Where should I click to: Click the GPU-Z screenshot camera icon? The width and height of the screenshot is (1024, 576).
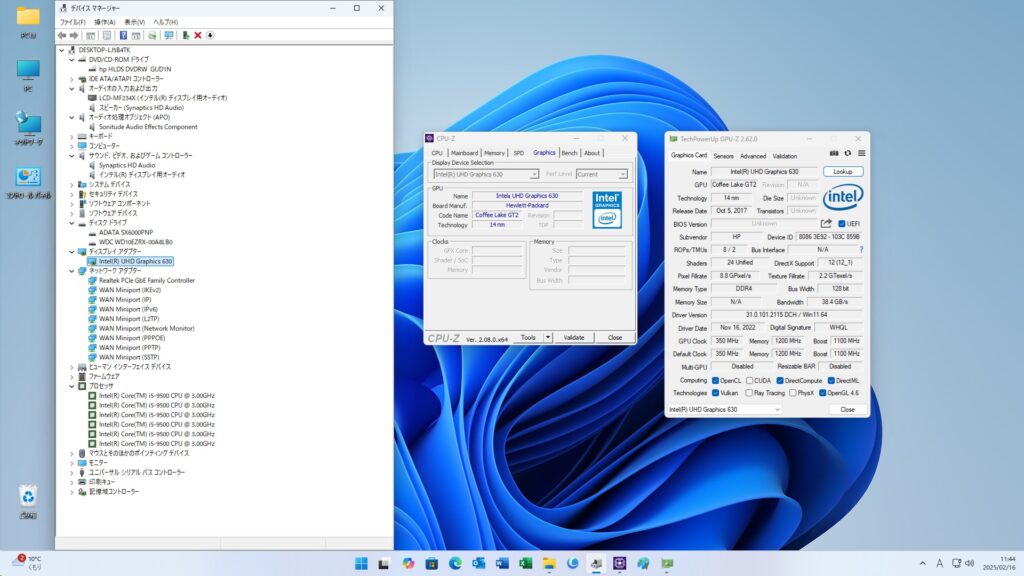(834, 154)
